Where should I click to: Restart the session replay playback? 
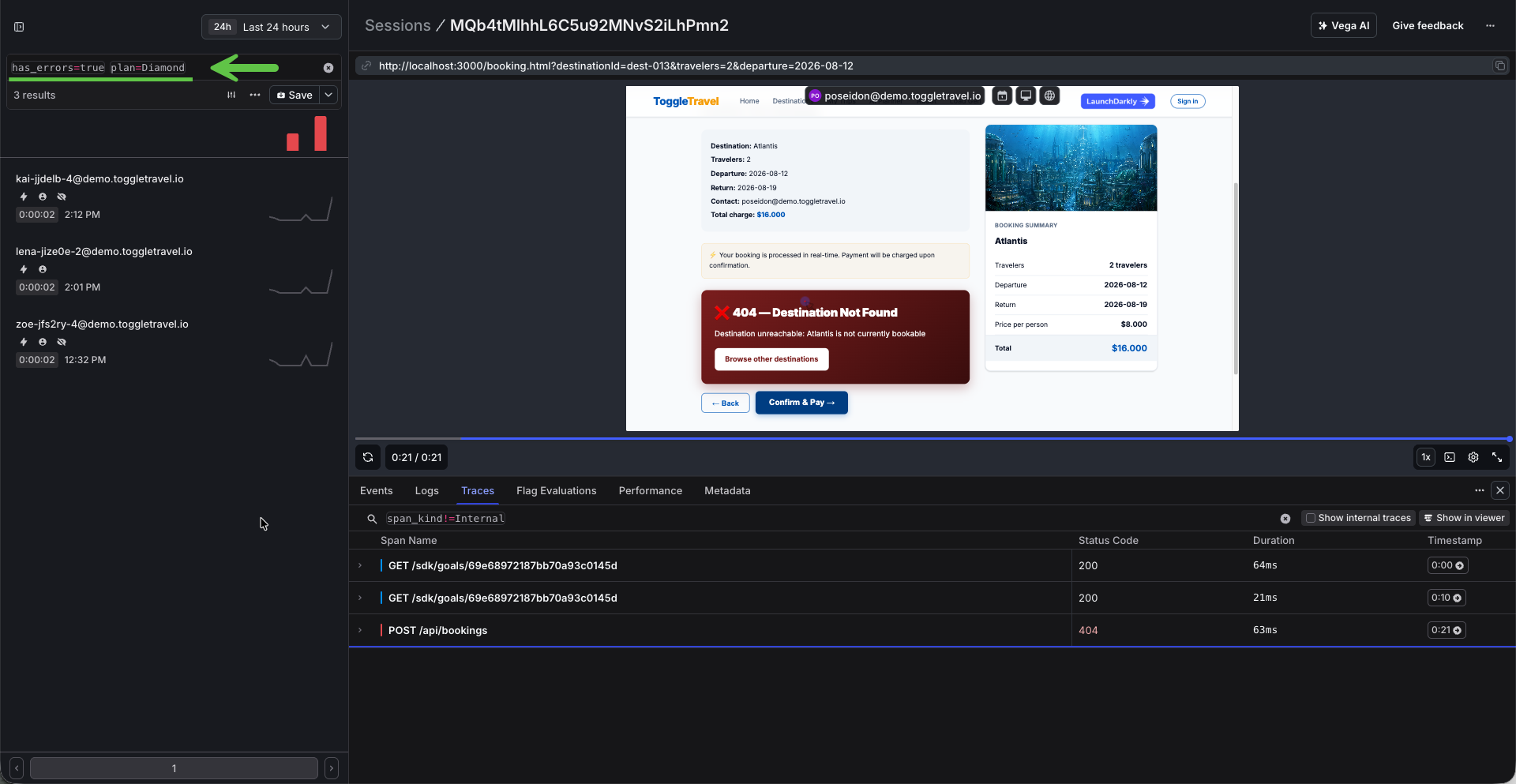(368, 457)
